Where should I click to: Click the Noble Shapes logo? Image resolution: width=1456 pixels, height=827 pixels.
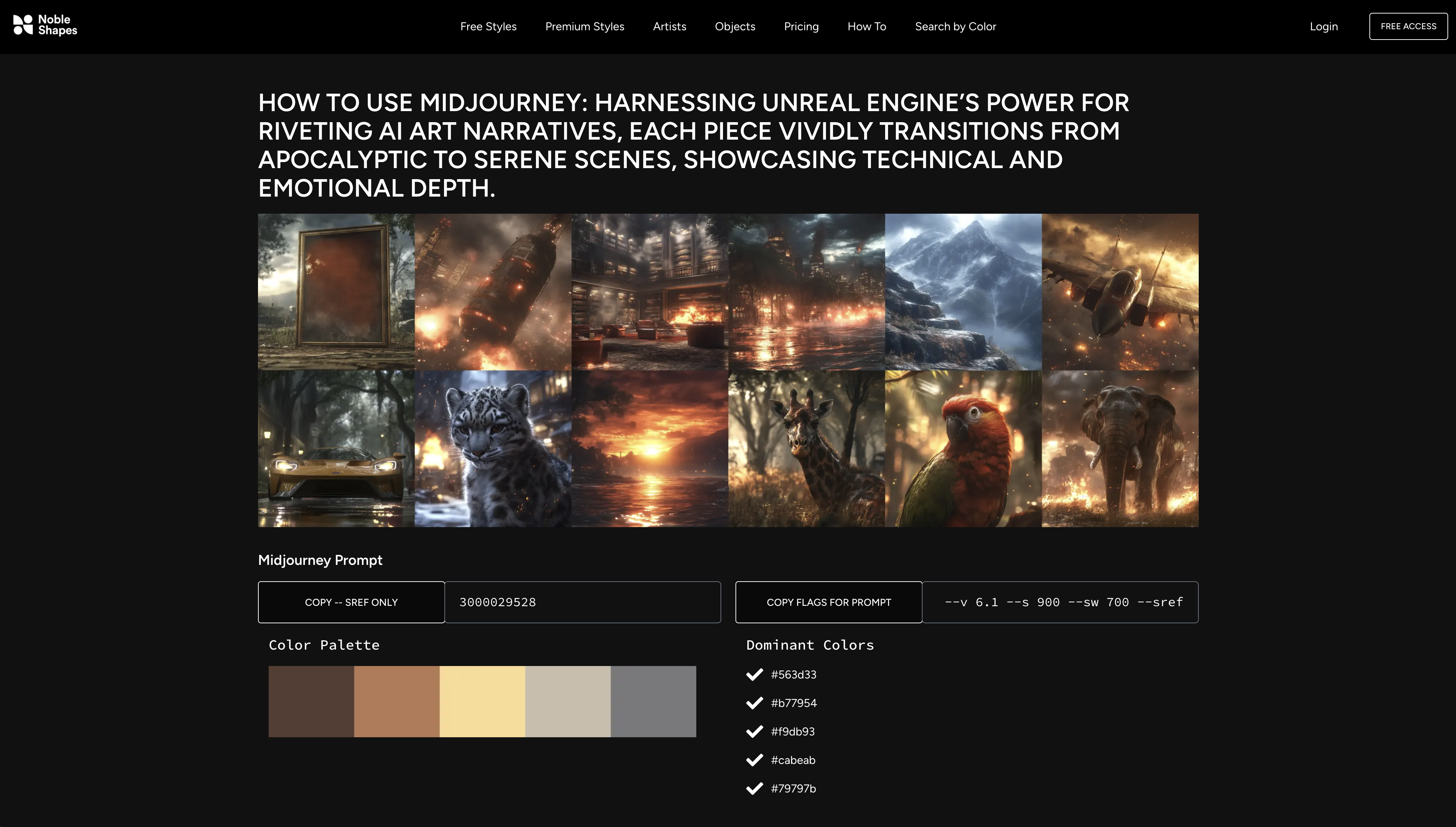[x=45, y=25]
